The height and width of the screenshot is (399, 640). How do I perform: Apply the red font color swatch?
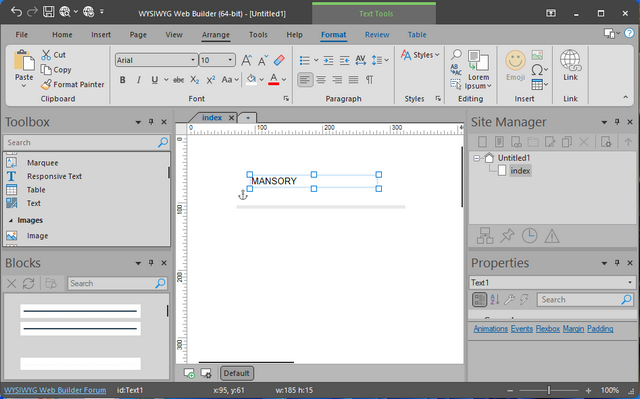coord(273,80)
